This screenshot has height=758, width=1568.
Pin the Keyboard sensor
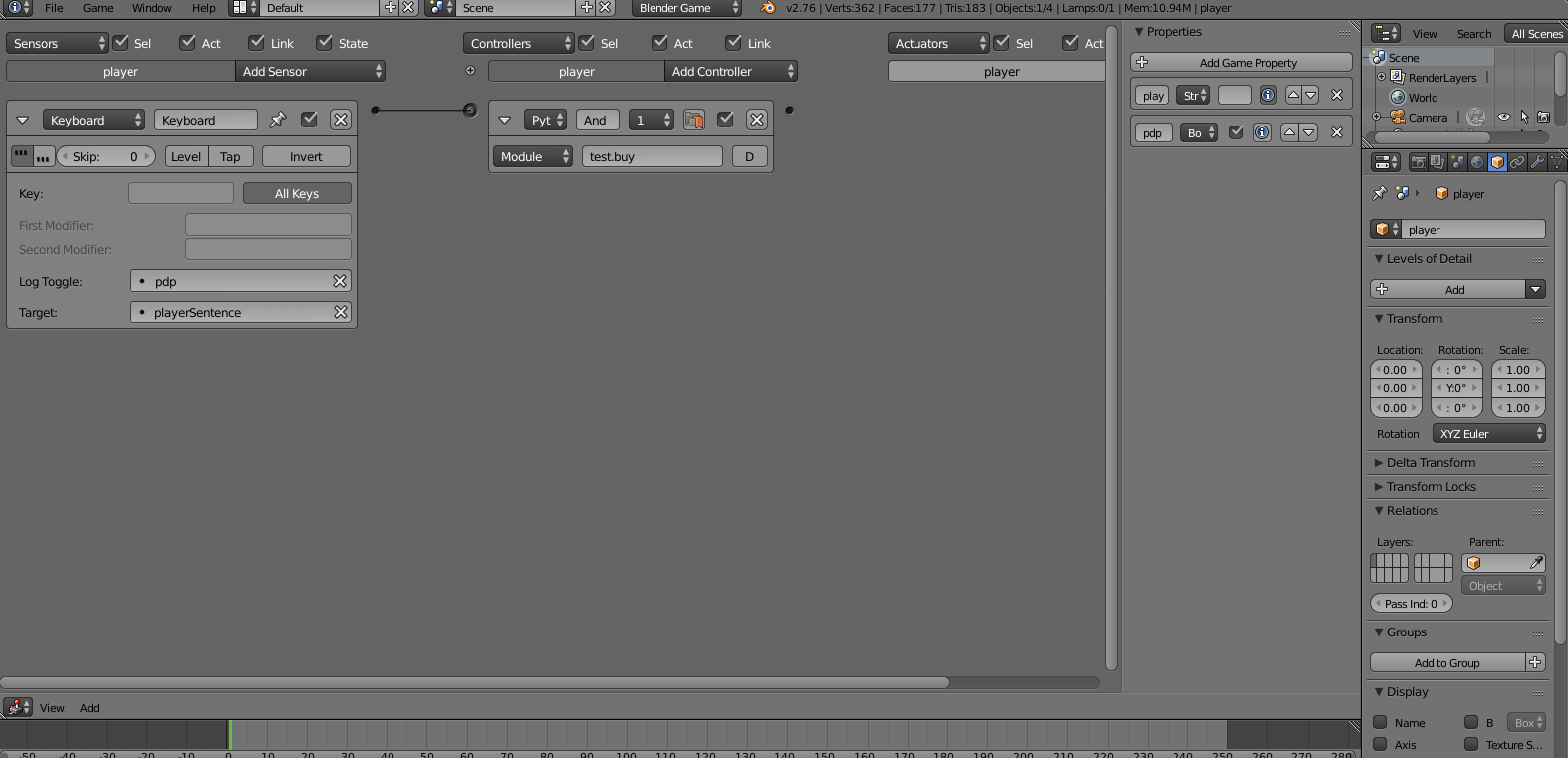click(278, 120)
